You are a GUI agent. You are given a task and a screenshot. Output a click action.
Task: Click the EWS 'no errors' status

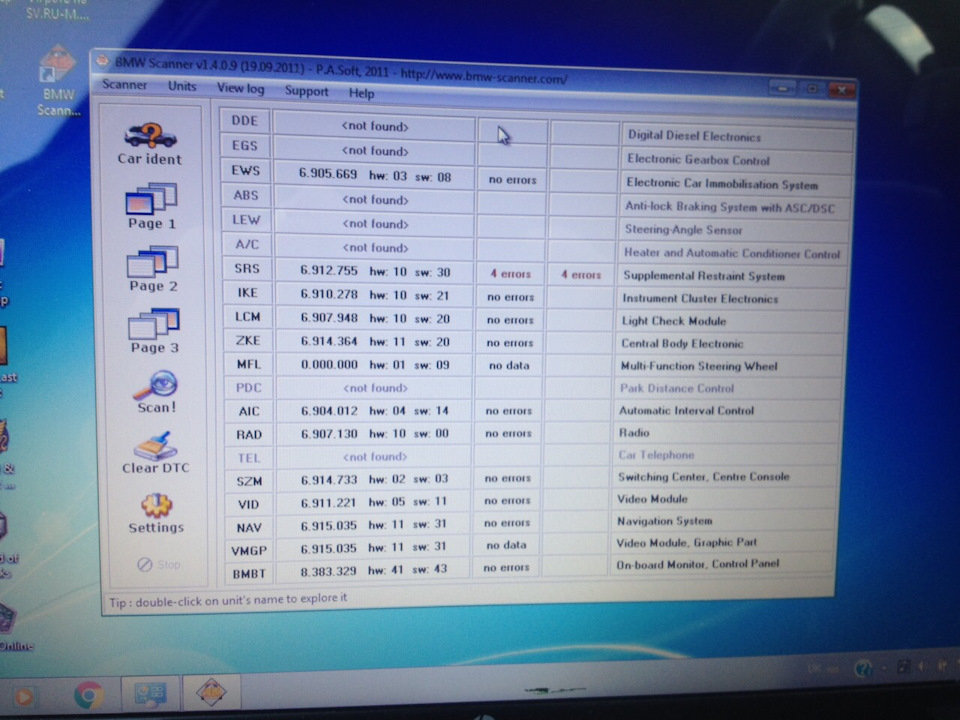pos(512,179)
